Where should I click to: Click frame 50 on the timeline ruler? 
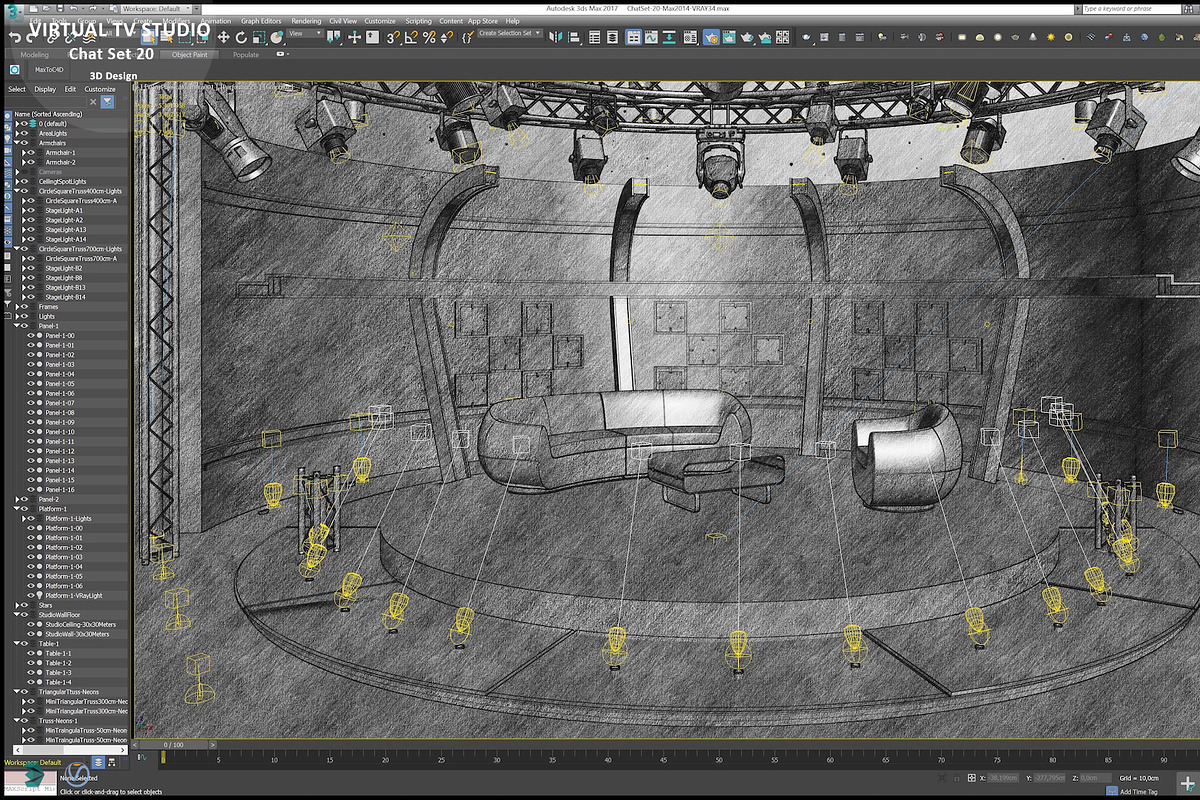coord(718,759)
